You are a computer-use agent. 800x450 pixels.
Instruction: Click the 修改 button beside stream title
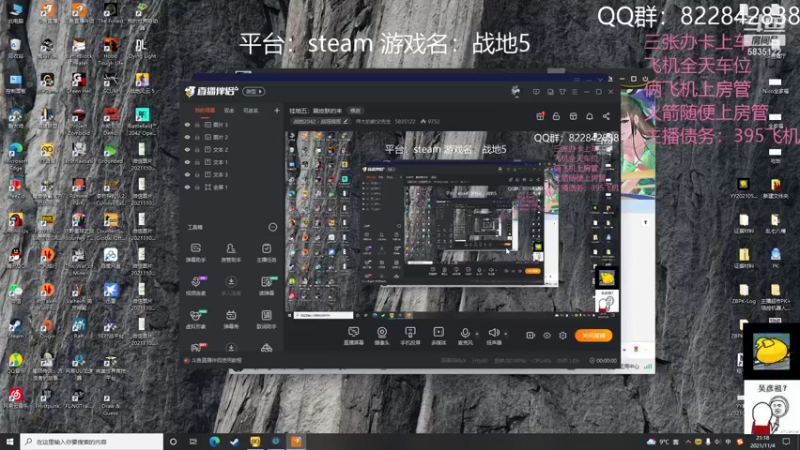355,111
